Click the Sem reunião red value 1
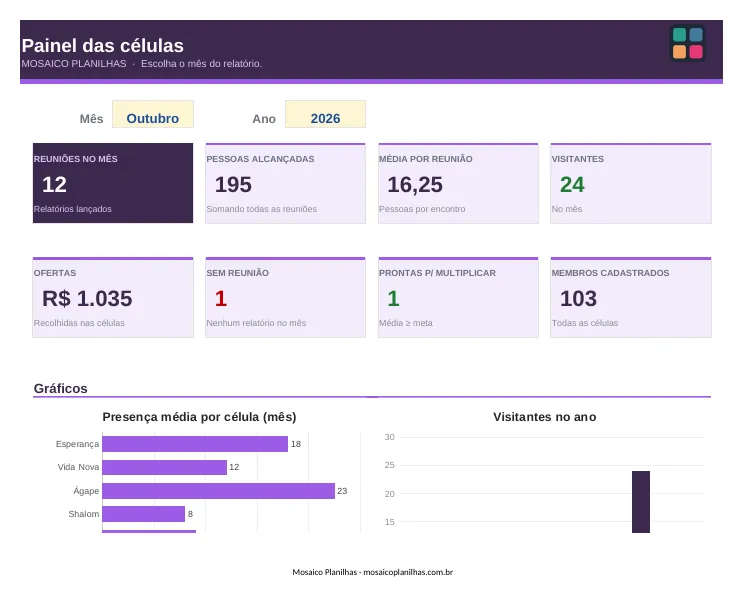 pyautogui.click(x=221, y=298)
